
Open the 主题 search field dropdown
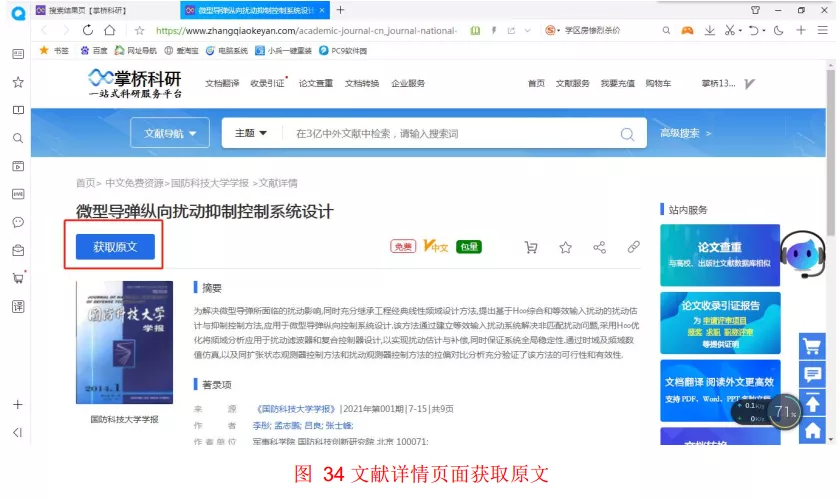click(251, 133)
